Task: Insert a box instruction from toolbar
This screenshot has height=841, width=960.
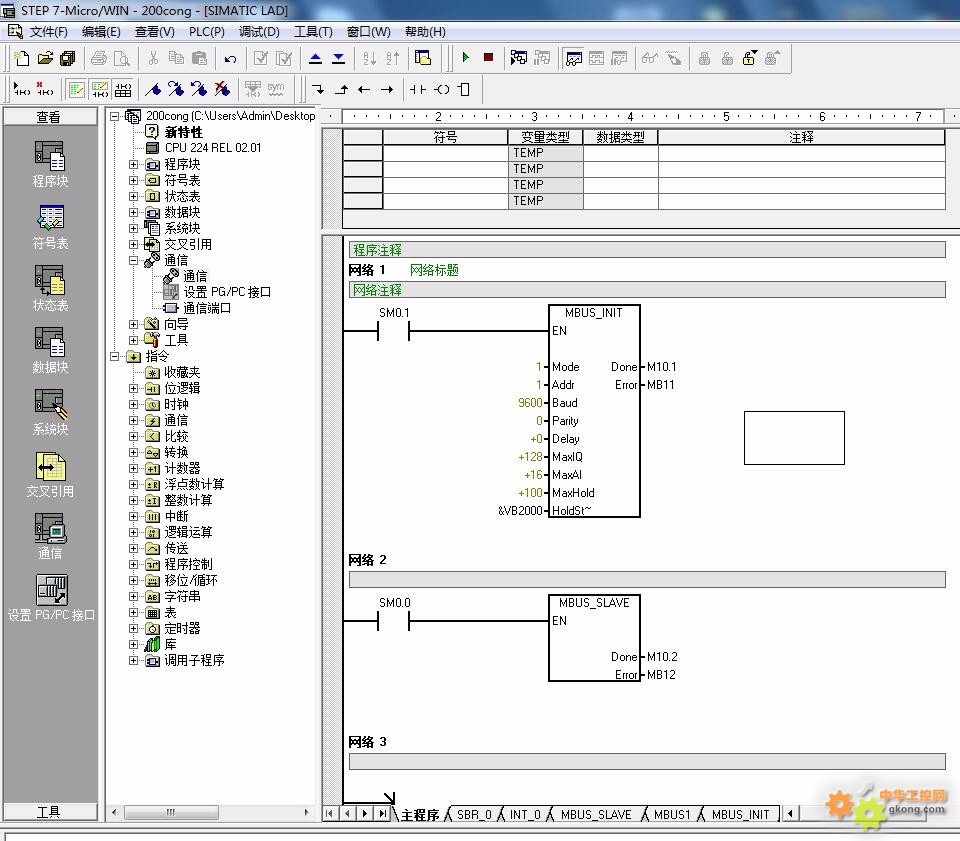Action: [x=464, y=89]
